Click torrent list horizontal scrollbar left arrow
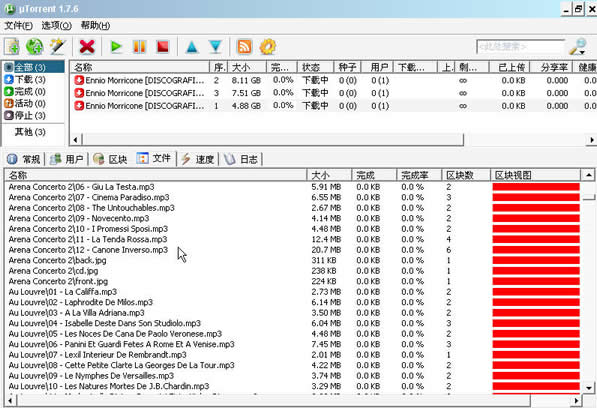 point(75,140)
